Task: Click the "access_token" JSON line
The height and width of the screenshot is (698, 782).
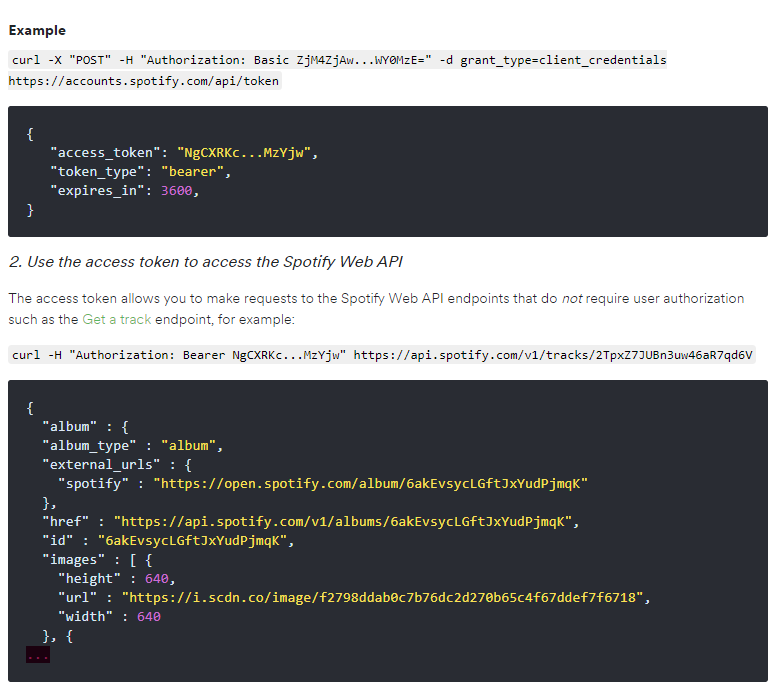Action: pos(184,153)
